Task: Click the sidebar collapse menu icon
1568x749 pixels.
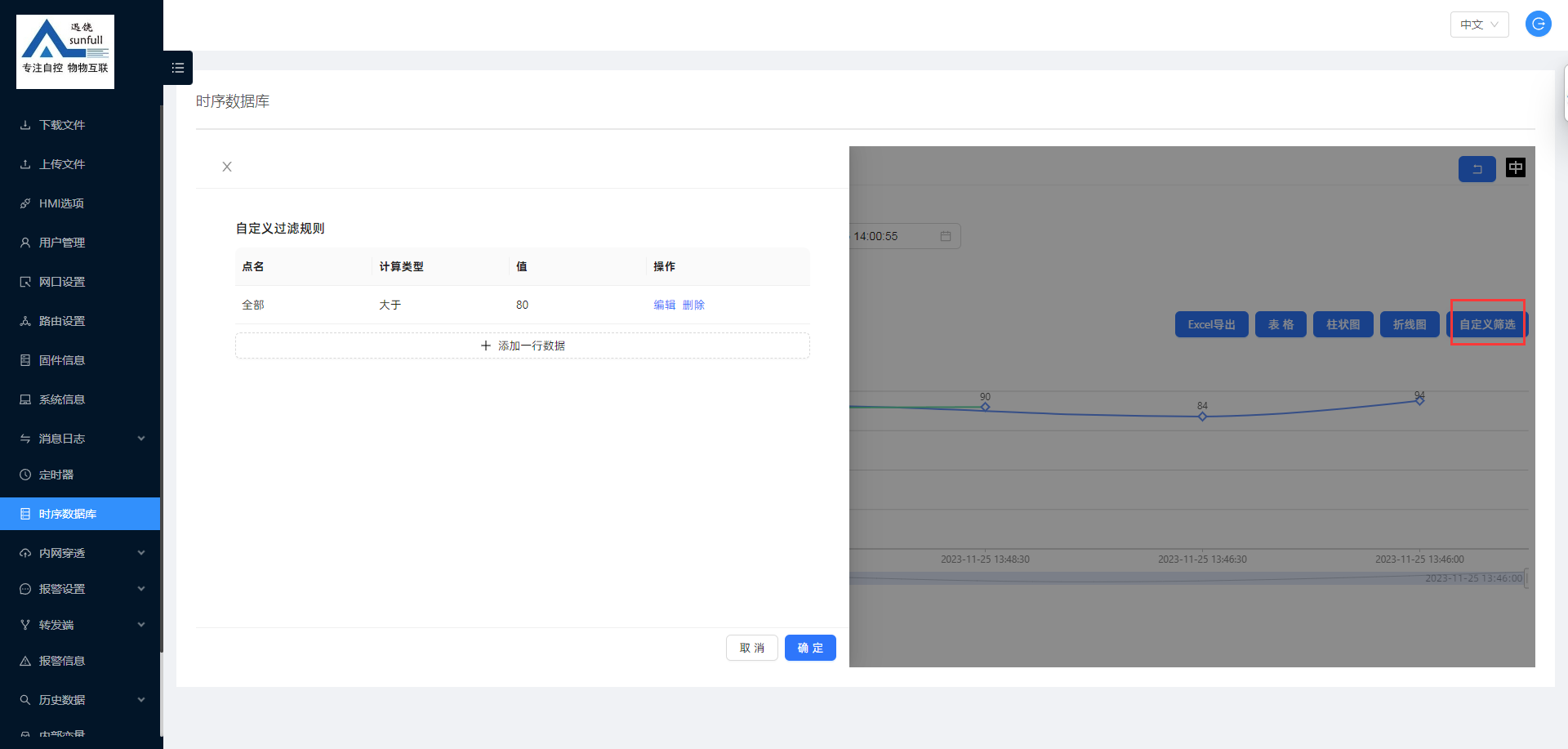Action: click(x=178, y=68)
